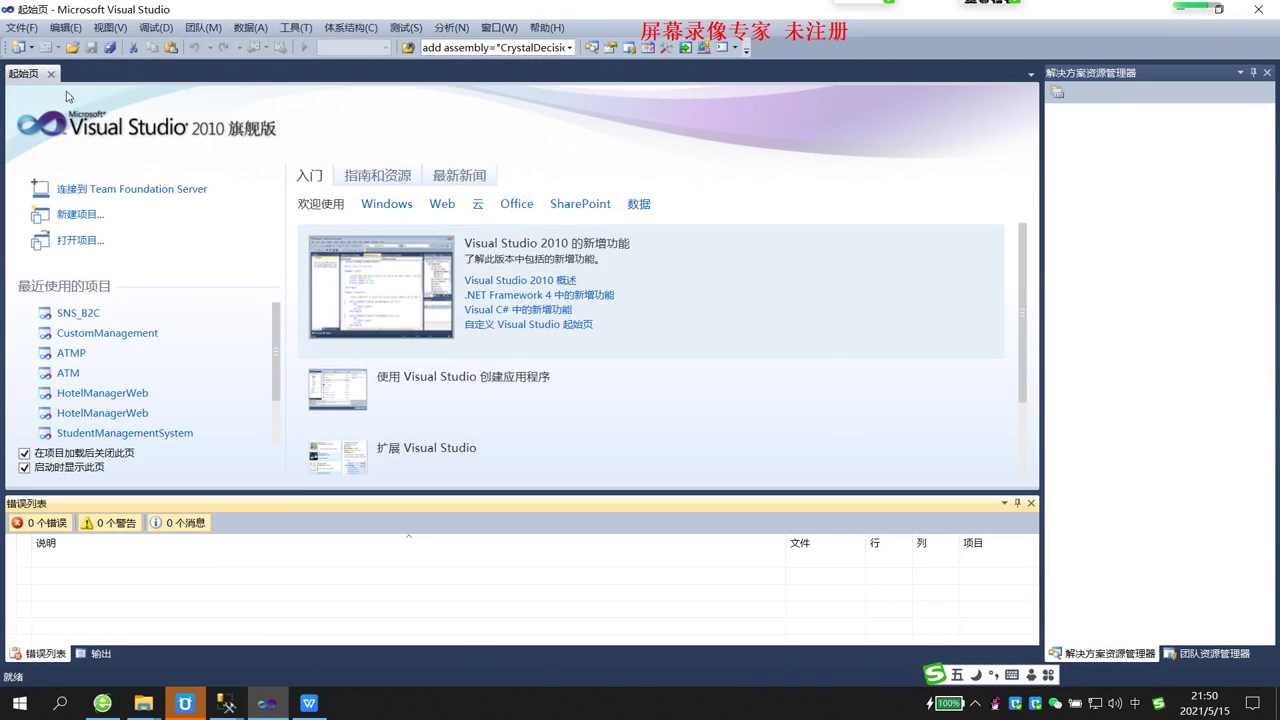Click the Start Debugging play icon
The height and width of the screenshot is (720, 1280).
click(304, 47)
